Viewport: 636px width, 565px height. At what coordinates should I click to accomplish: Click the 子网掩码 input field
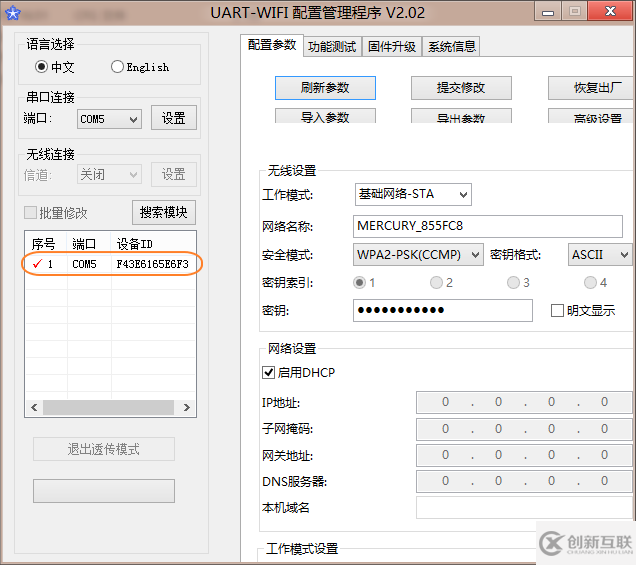(524, 429)
